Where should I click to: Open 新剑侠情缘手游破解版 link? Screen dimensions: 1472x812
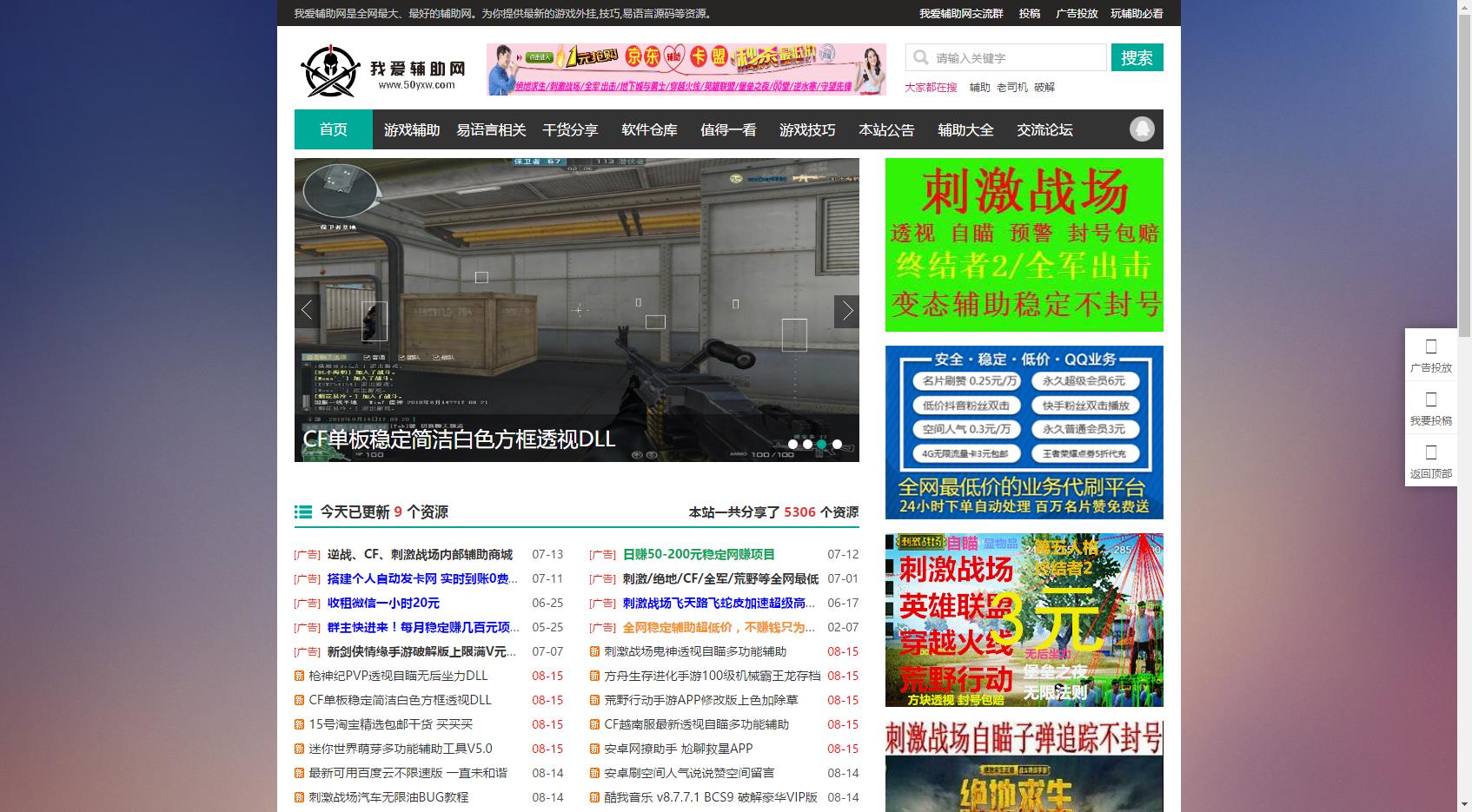421,651
